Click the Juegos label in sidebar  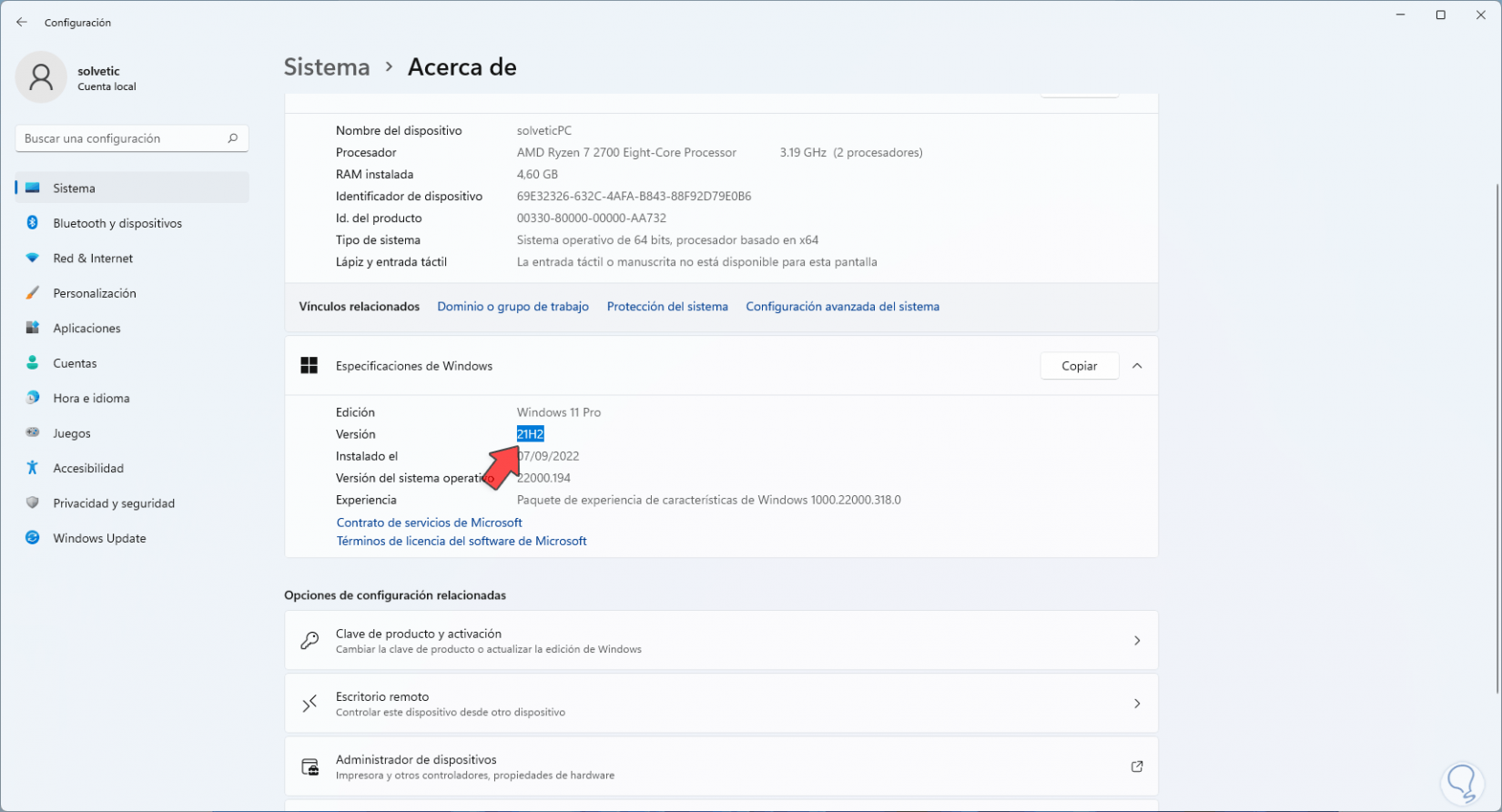[x=72, y=433]
